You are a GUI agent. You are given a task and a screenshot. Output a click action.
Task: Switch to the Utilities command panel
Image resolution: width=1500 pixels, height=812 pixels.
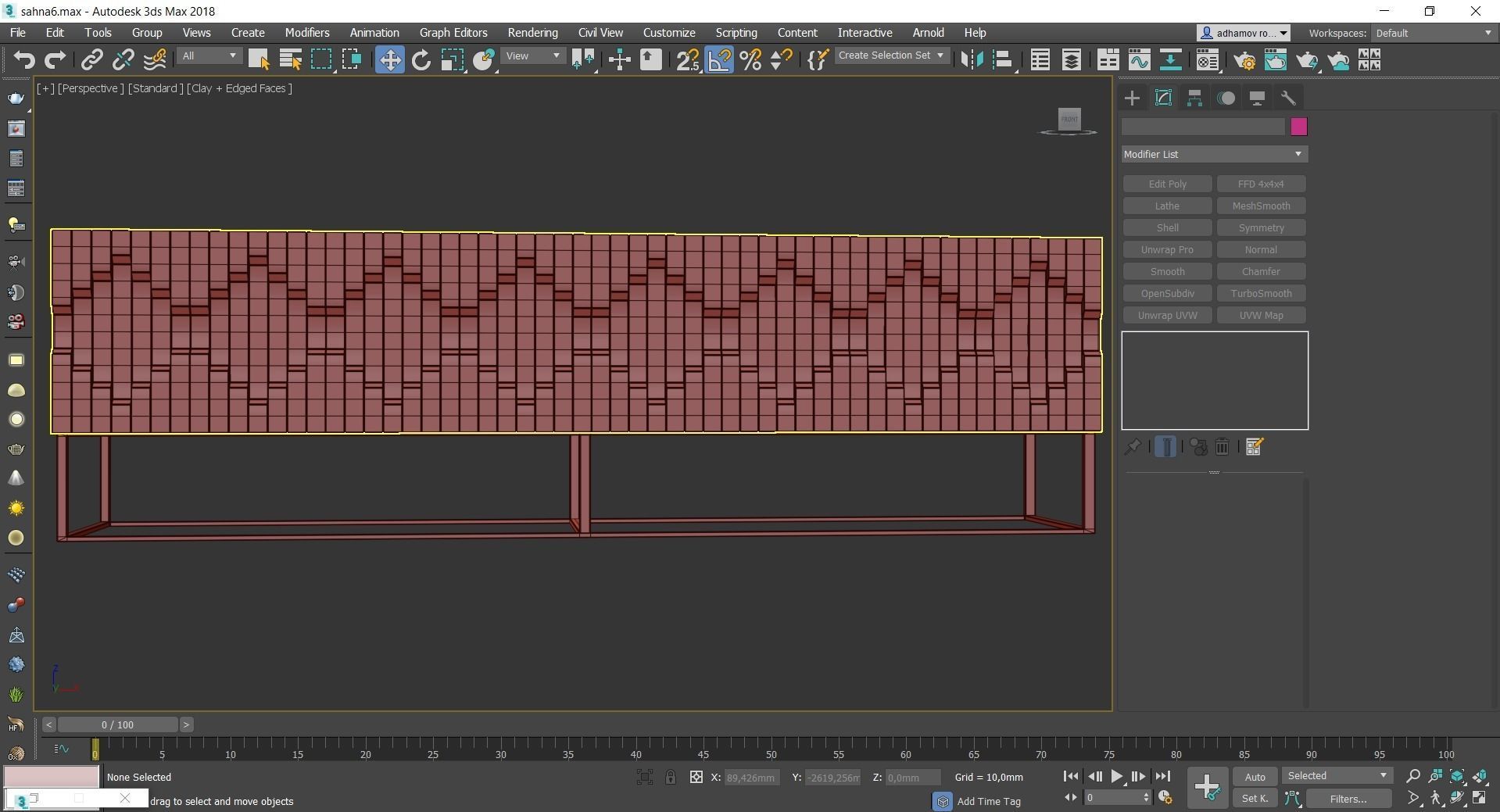click(1288, 98)
